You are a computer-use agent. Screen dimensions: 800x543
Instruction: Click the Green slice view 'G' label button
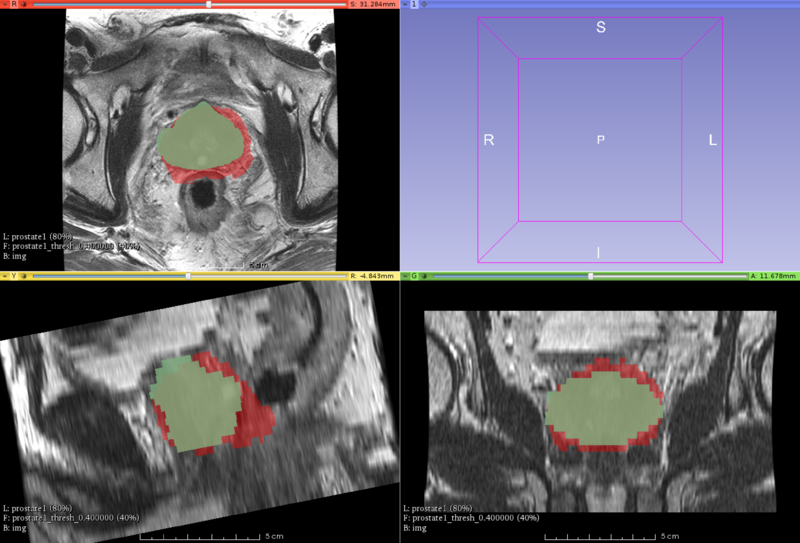(x=414, y=276)
